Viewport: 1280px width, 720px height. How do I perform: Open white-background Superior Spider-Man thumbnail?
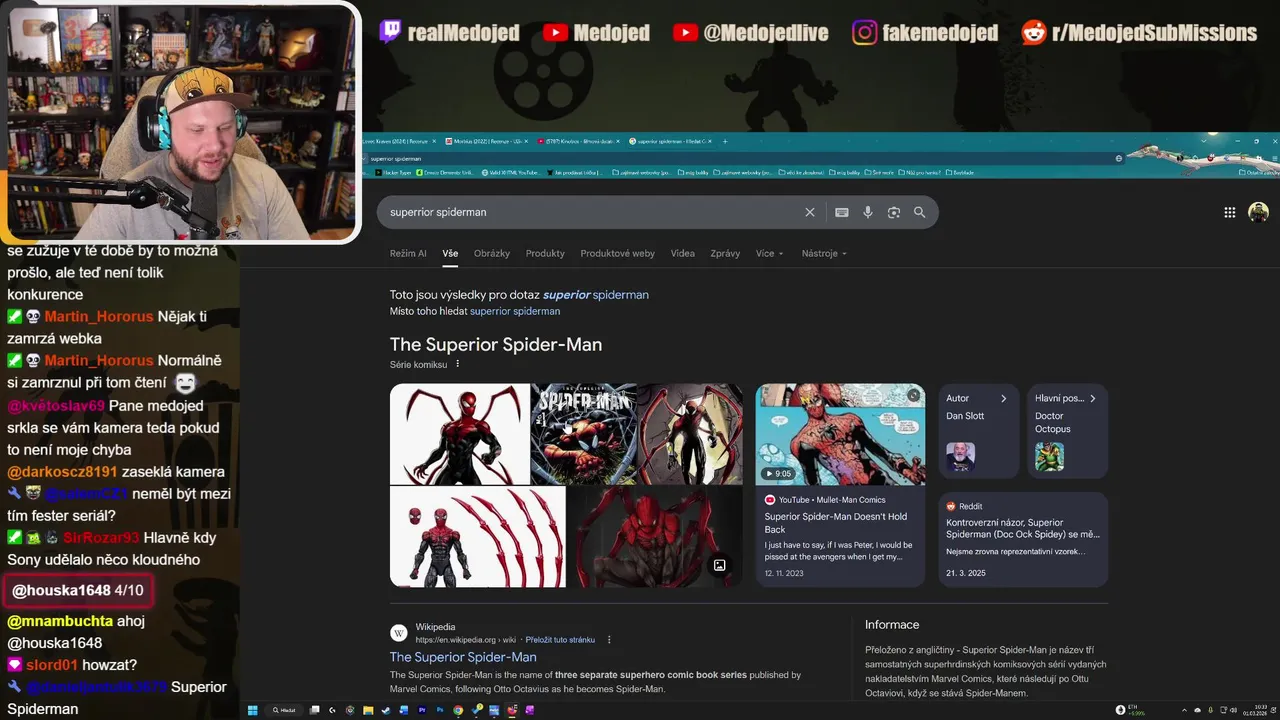[460, 434]
